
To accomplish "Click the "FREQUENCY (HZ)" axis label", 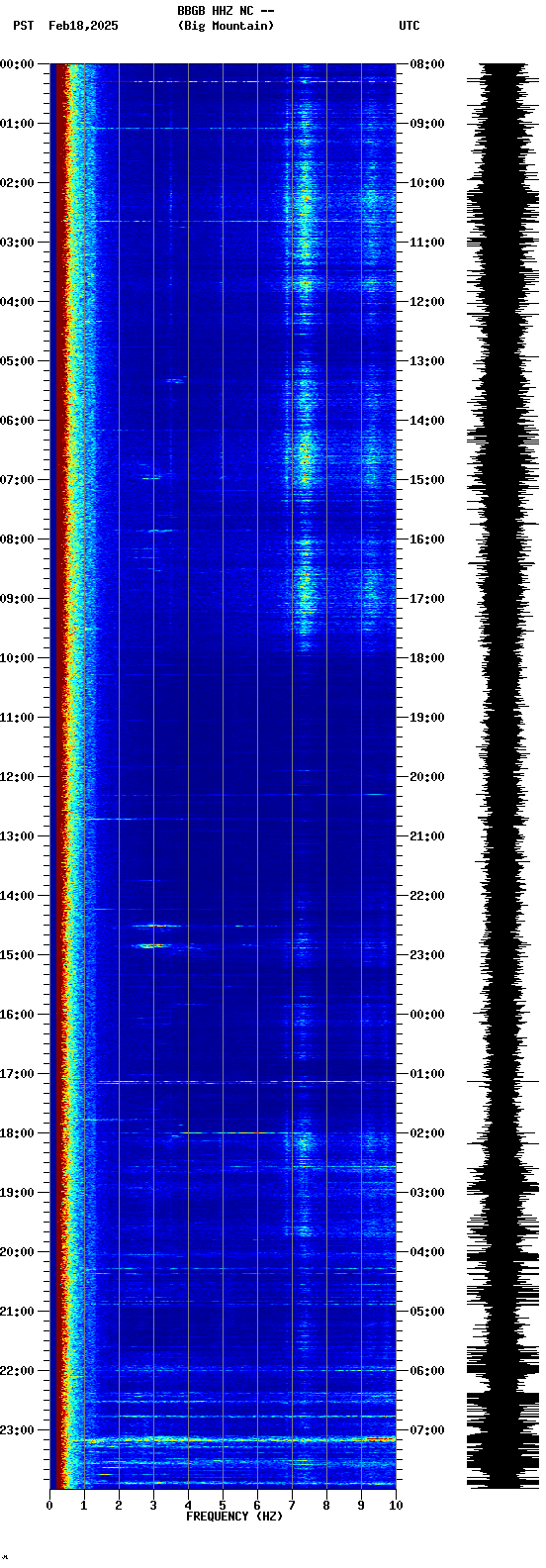I will pyautogui.click(x=234, y=1517).
